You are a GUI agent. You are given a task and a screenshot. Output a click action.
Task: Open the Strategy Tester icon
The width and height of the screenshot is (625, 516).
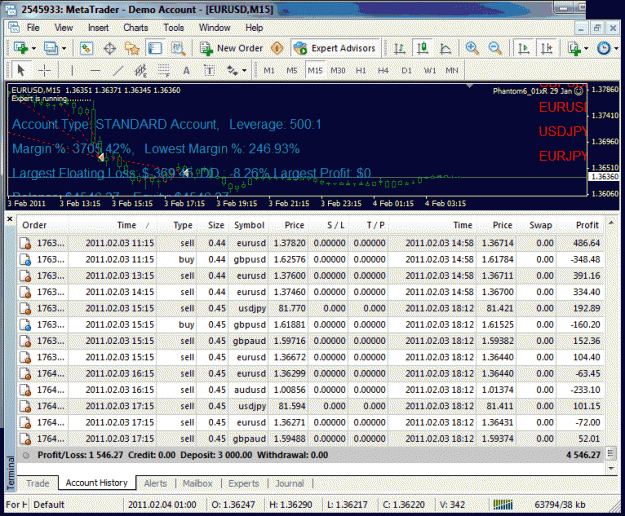coord(178,48)
